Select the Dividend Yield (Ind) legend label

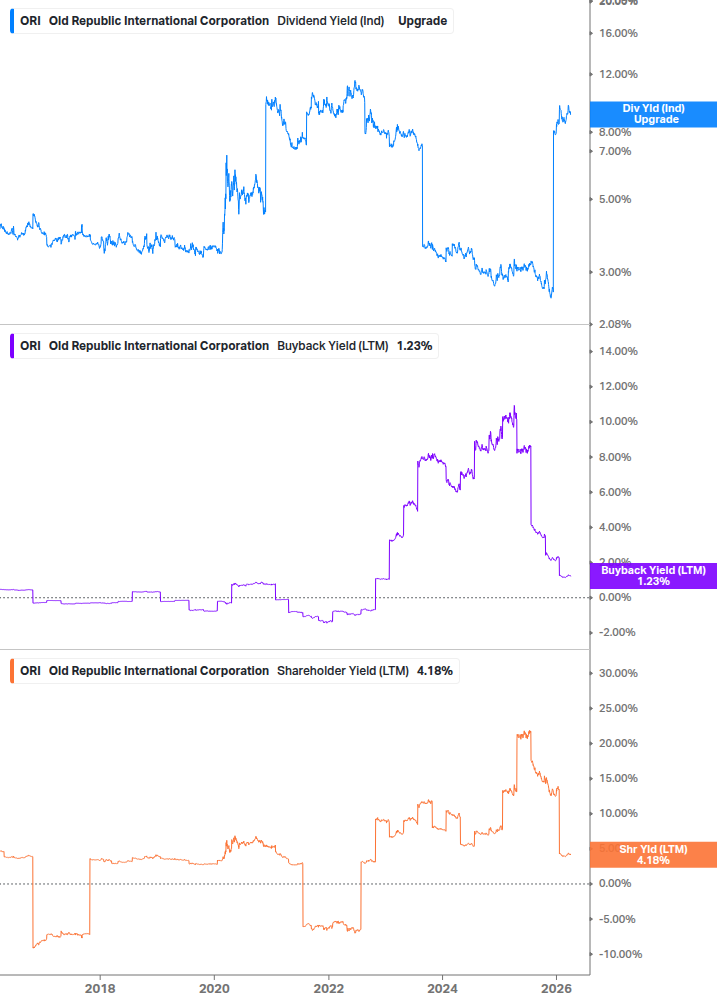(x=331, y=21)
